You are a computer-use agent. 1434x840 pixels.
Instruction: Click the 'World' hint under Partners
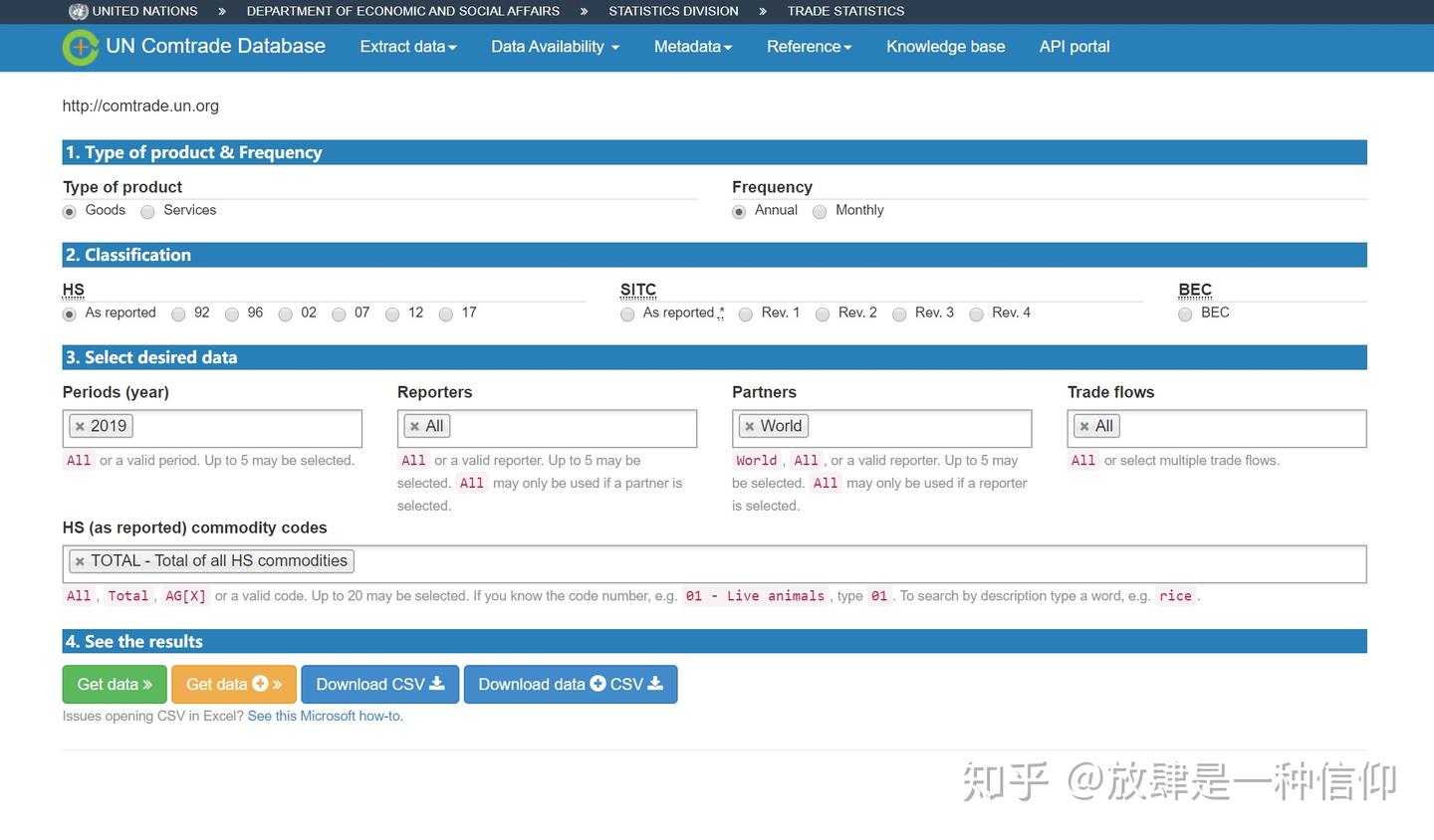coord(757,461)
